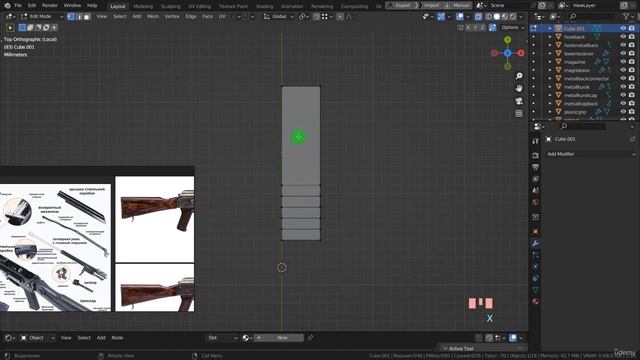Open the Scene properties tab

[536, 191]
